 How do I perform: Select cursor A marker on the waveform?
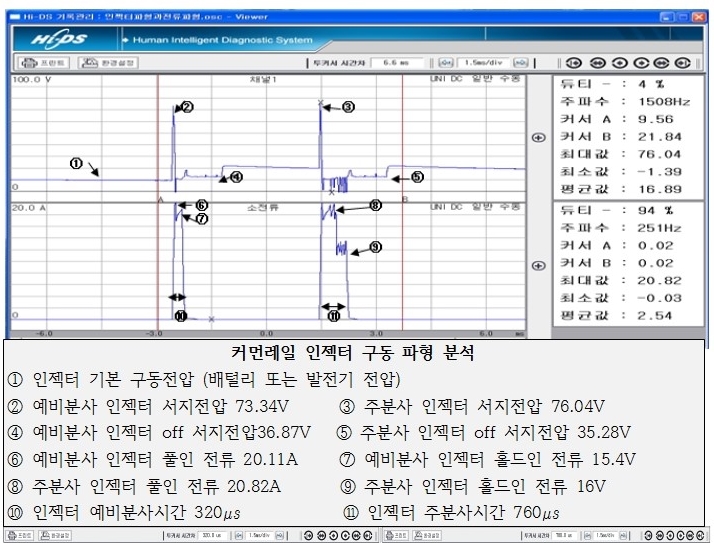click(x=160, y=200)
